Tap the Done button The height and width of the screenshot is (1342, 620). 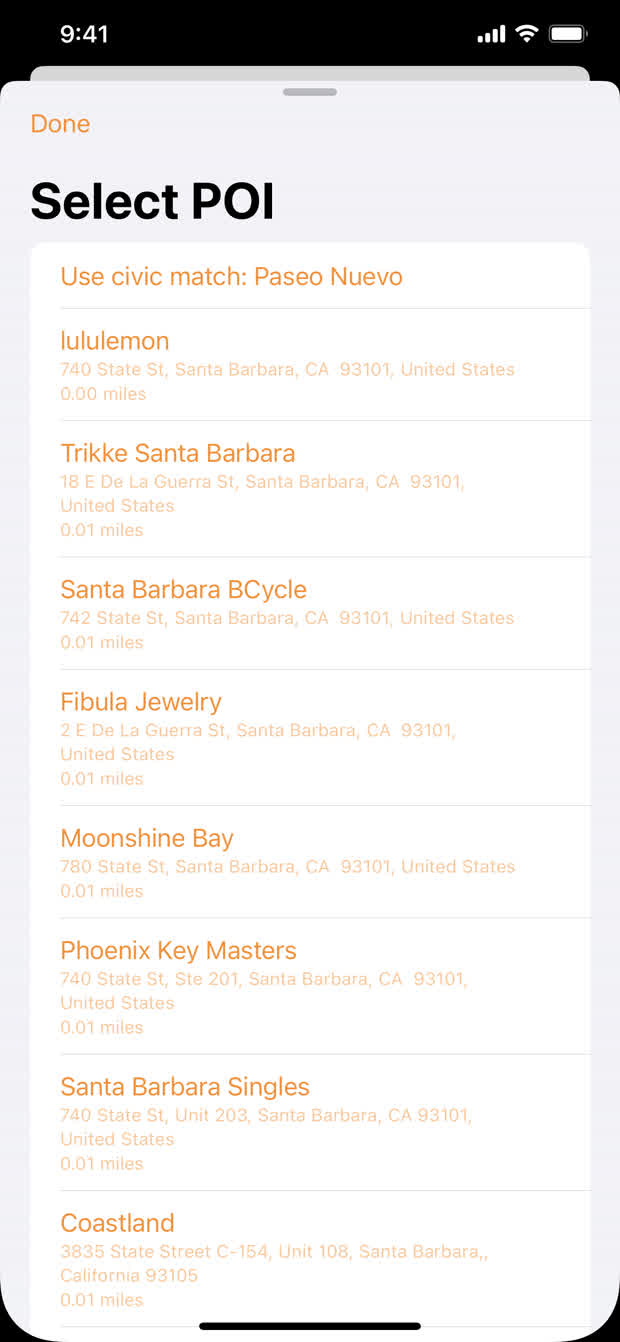(x=60, y=124)
